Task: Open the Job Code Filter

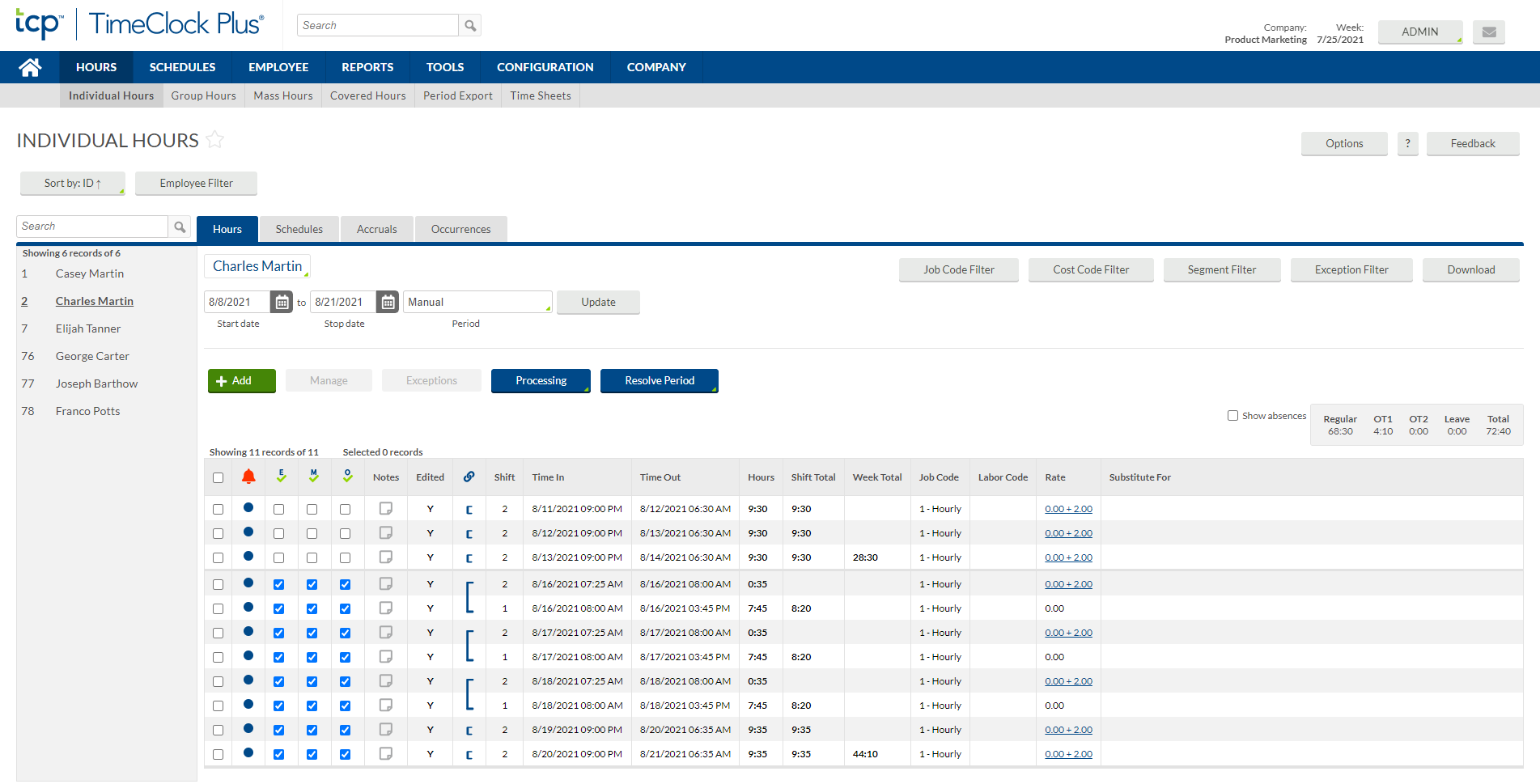Action: click(959, 270)
